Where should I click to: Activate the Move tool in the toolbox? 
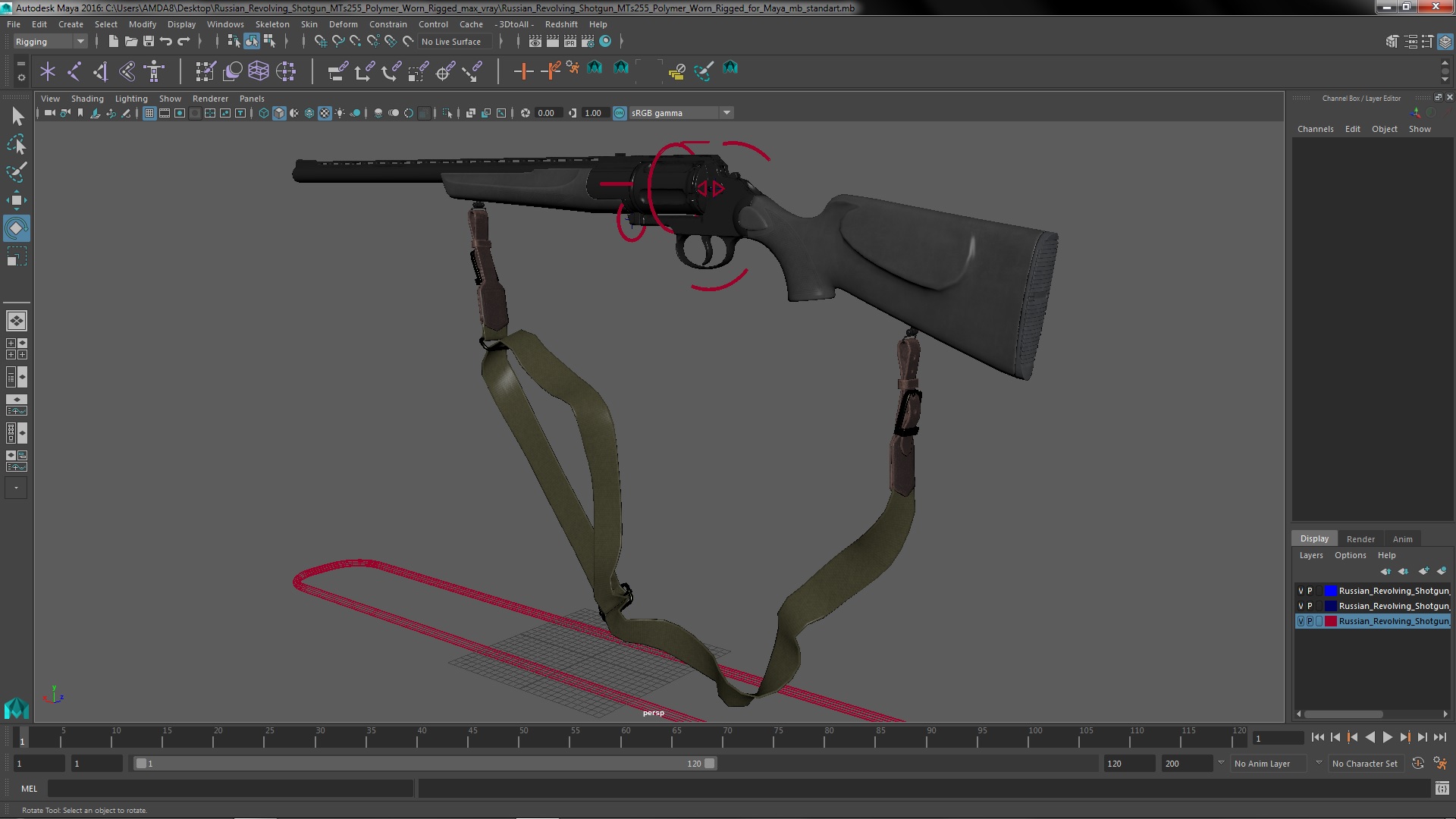pos(17,200)
